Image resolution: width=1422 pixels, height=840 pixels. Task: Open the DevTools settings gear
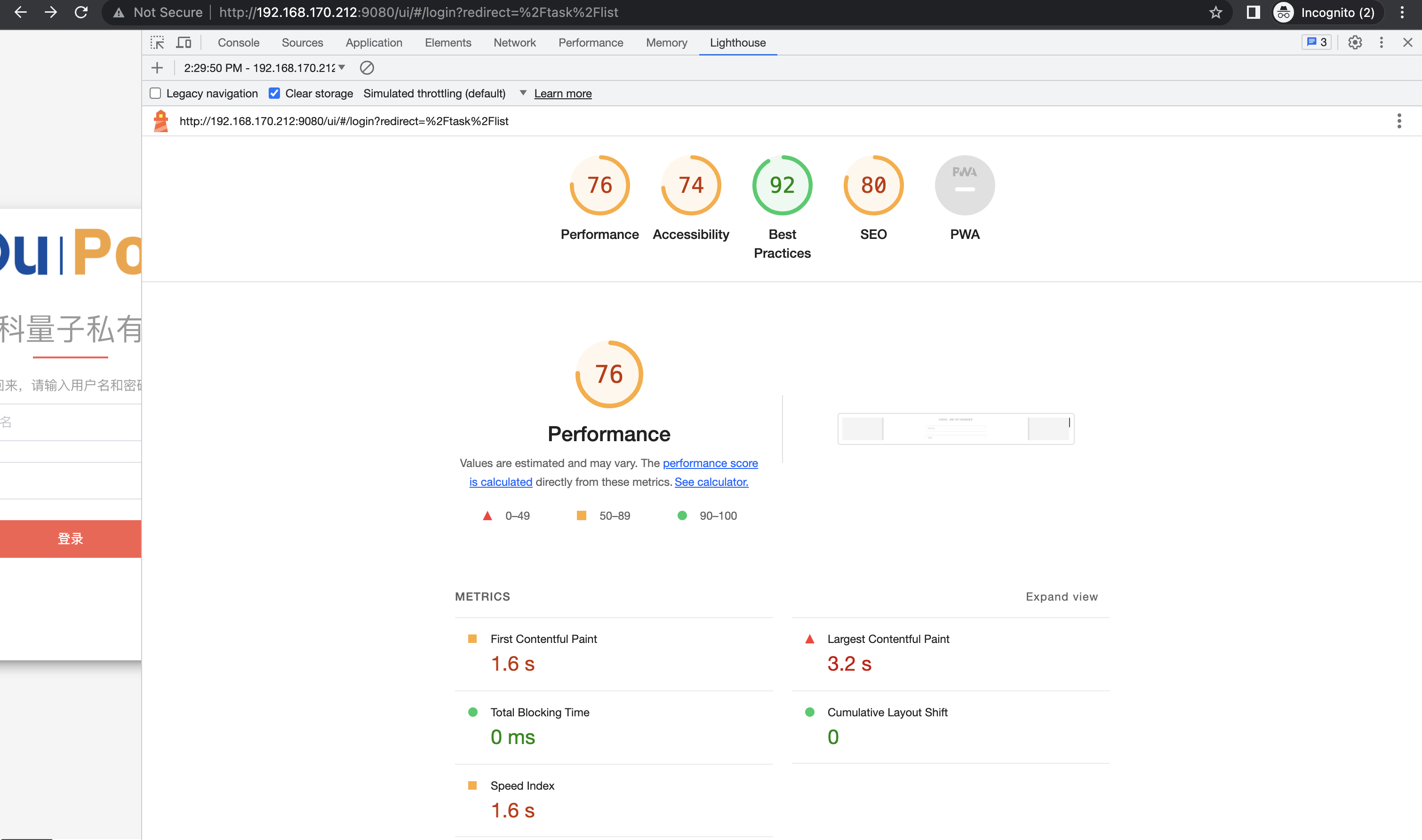pos(1355,42)
